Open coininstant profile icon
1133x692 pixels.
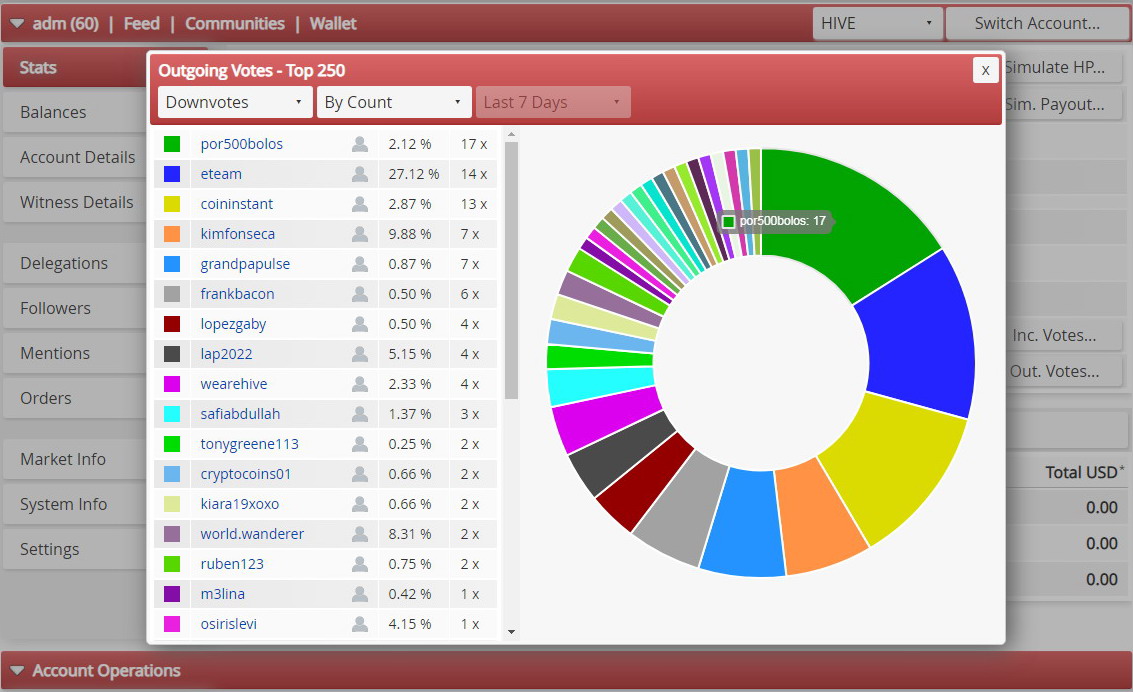pyautogui.click(x=359, y=204)
